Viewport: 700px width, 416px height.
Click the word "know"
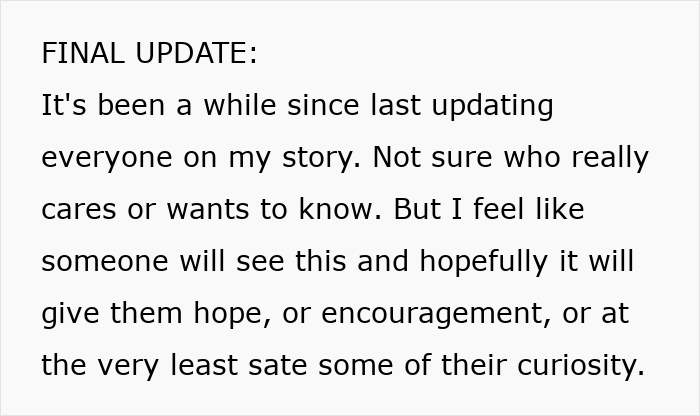(346, 210)
